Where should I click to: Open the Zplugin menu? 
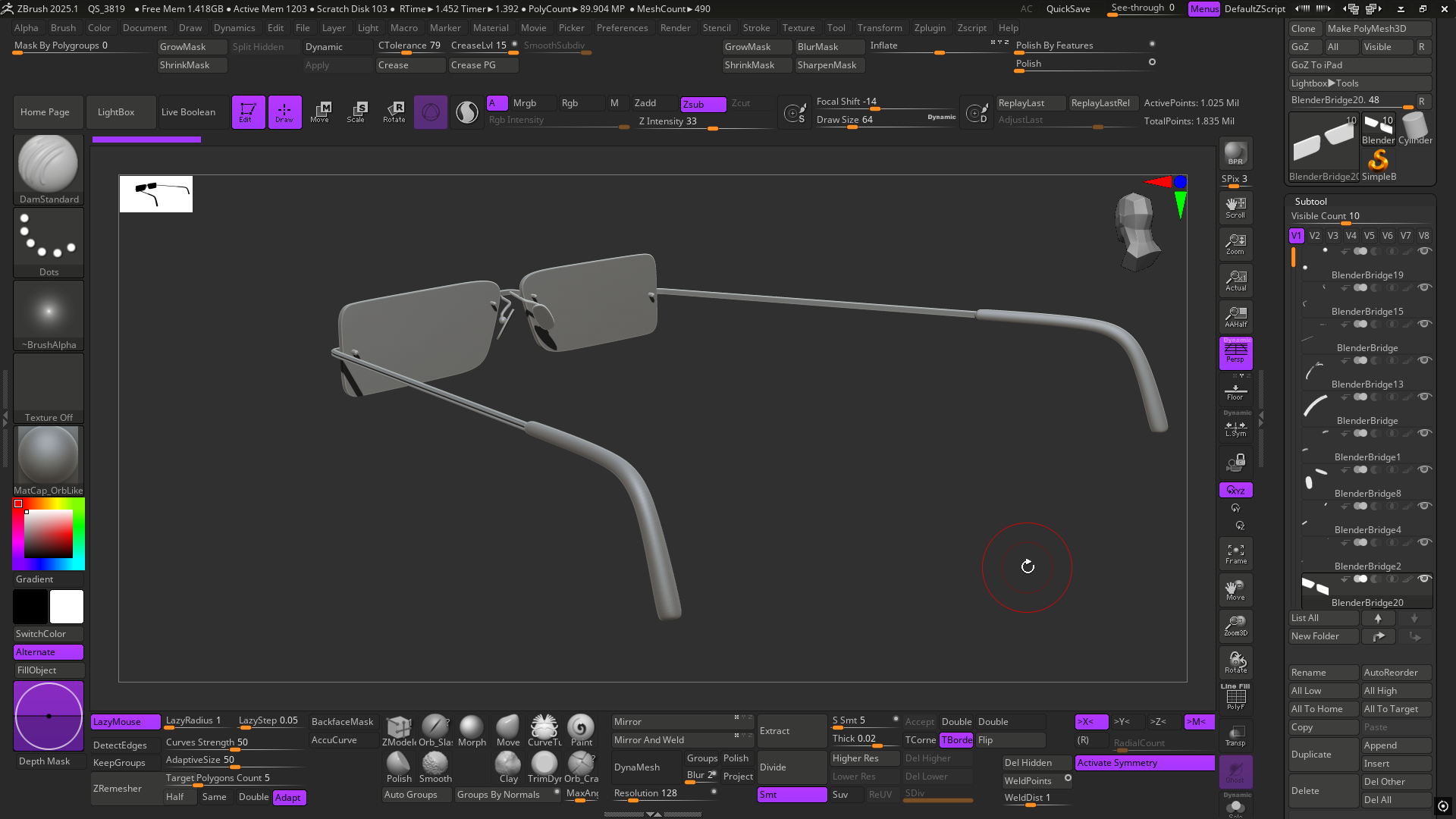[929, 28]
